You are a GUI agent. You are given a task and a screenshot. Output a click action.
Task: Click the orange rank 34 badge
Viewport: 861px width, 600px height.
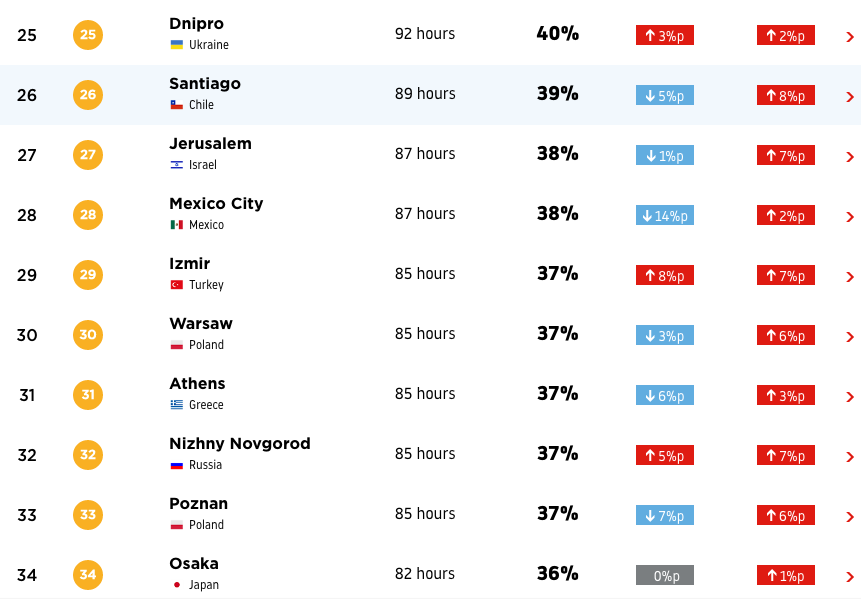(88, 575)
